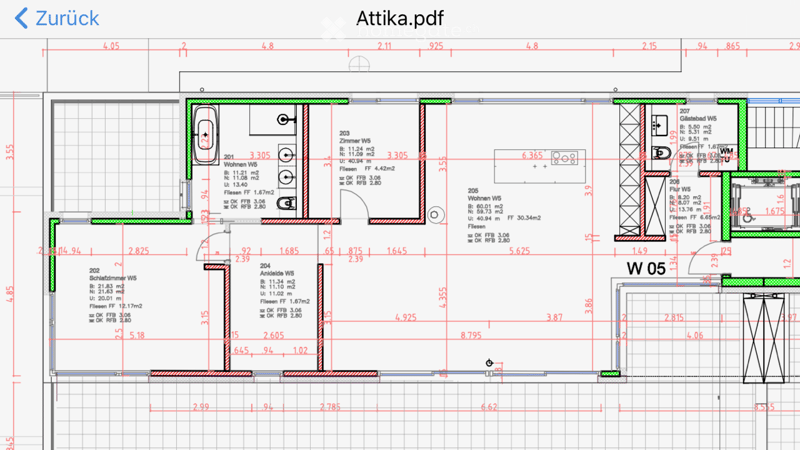Image resolution: width=800 pixels, height=450 pixels.
Task: Click the WM washing machine label
Action: [727, 151]
